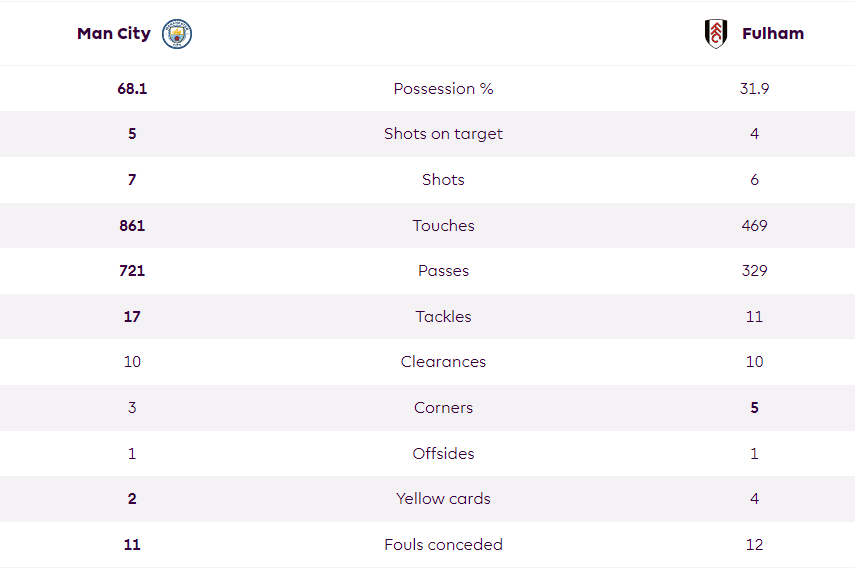Image resolution: width=855 pixels, height=571 pixels.
Task: Select the Corners stat label
Action: click(x=443, y=408)
